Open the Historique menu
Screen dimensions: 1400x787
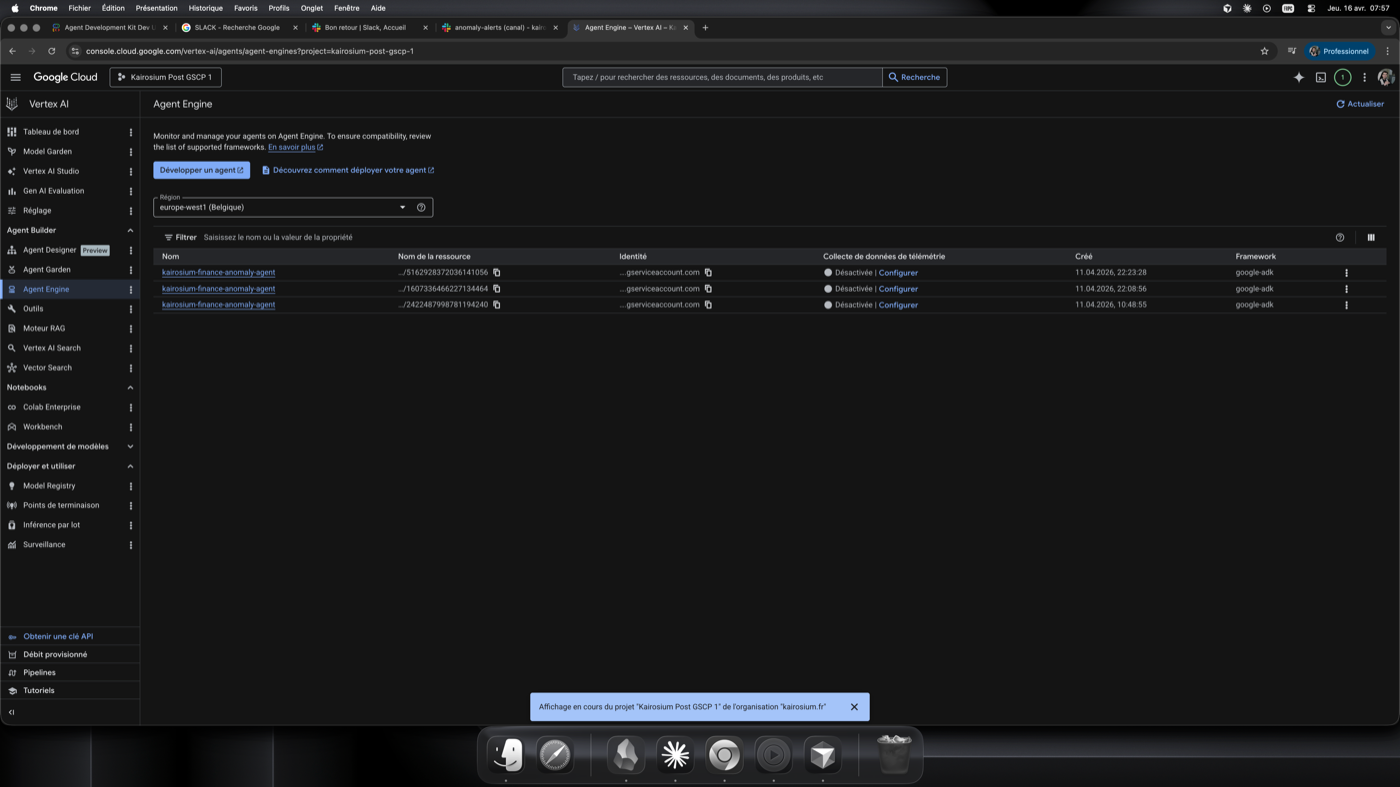coord(206,8)
